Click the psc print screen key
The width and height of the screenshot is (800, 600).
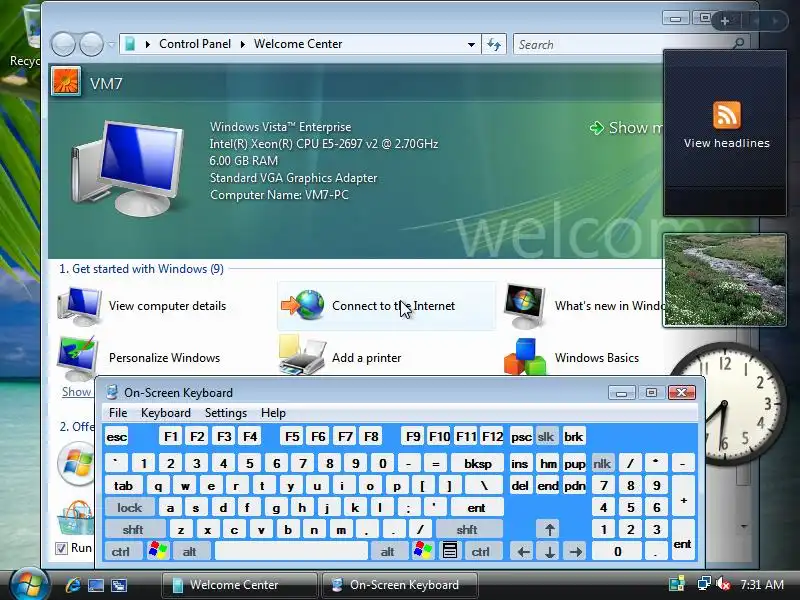point(521,437)
